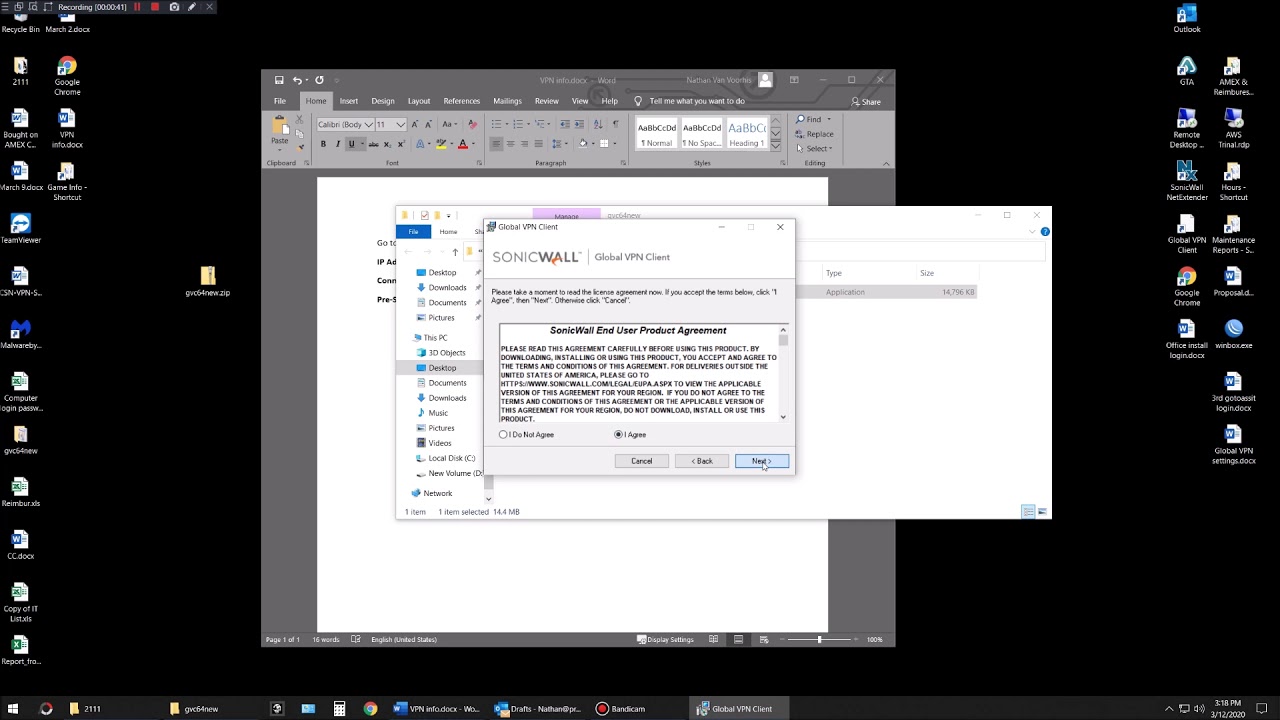Open the Review tab in Word
The image size is (1280, 720).
(x=547, y=101)
